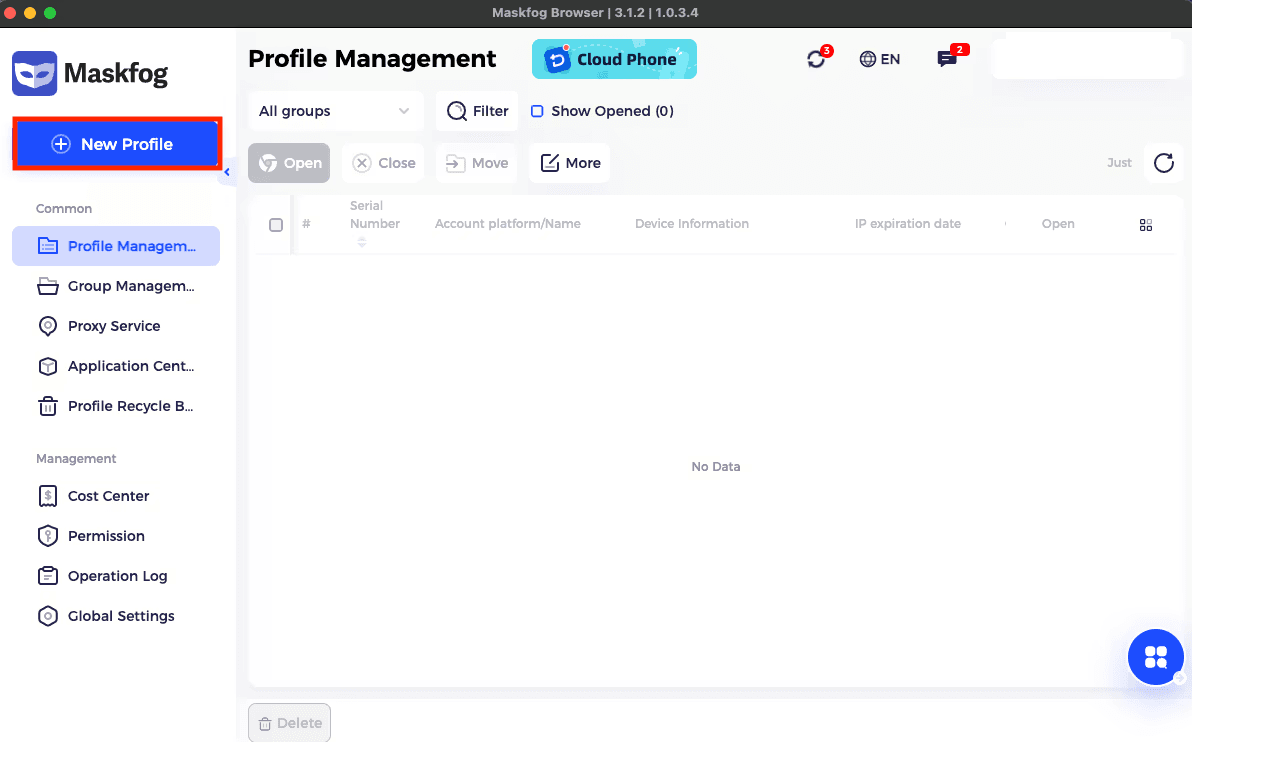Open the messages chat icon
Viewport: 1285px width, 770px height.
(947, 59)
